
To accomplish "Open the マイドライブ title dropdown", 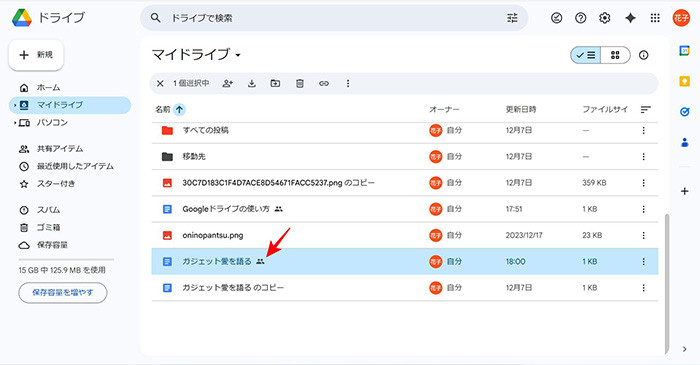I will point(196,55).
